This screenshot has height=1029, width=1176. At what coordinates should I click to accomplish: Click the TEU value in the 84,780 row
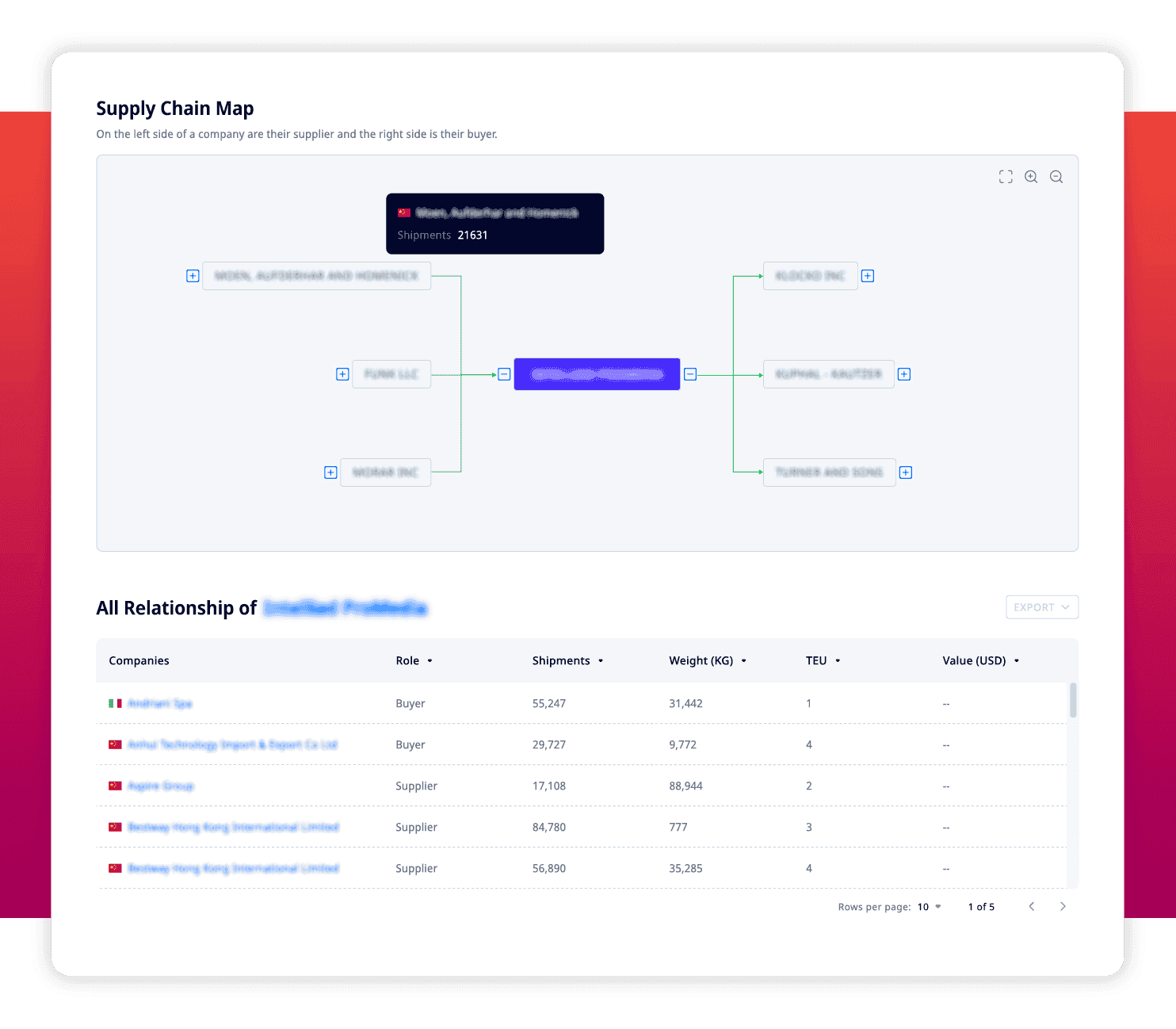tap(808, 827)
